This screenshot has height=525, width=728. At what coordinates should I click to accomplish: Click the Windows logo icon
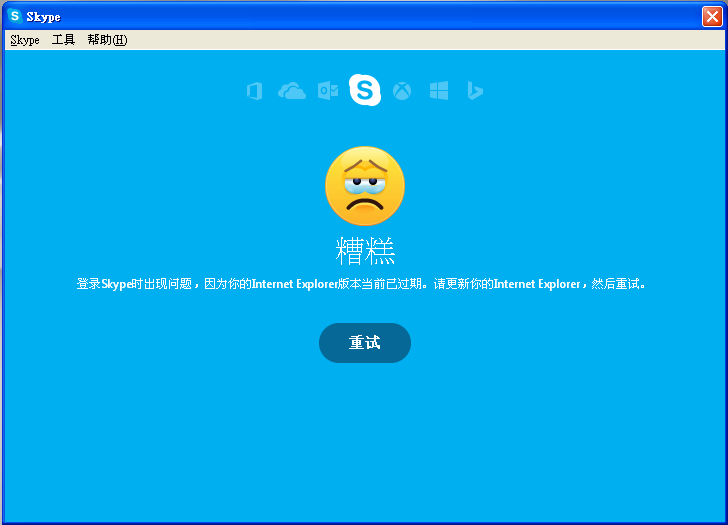(439, 91)
